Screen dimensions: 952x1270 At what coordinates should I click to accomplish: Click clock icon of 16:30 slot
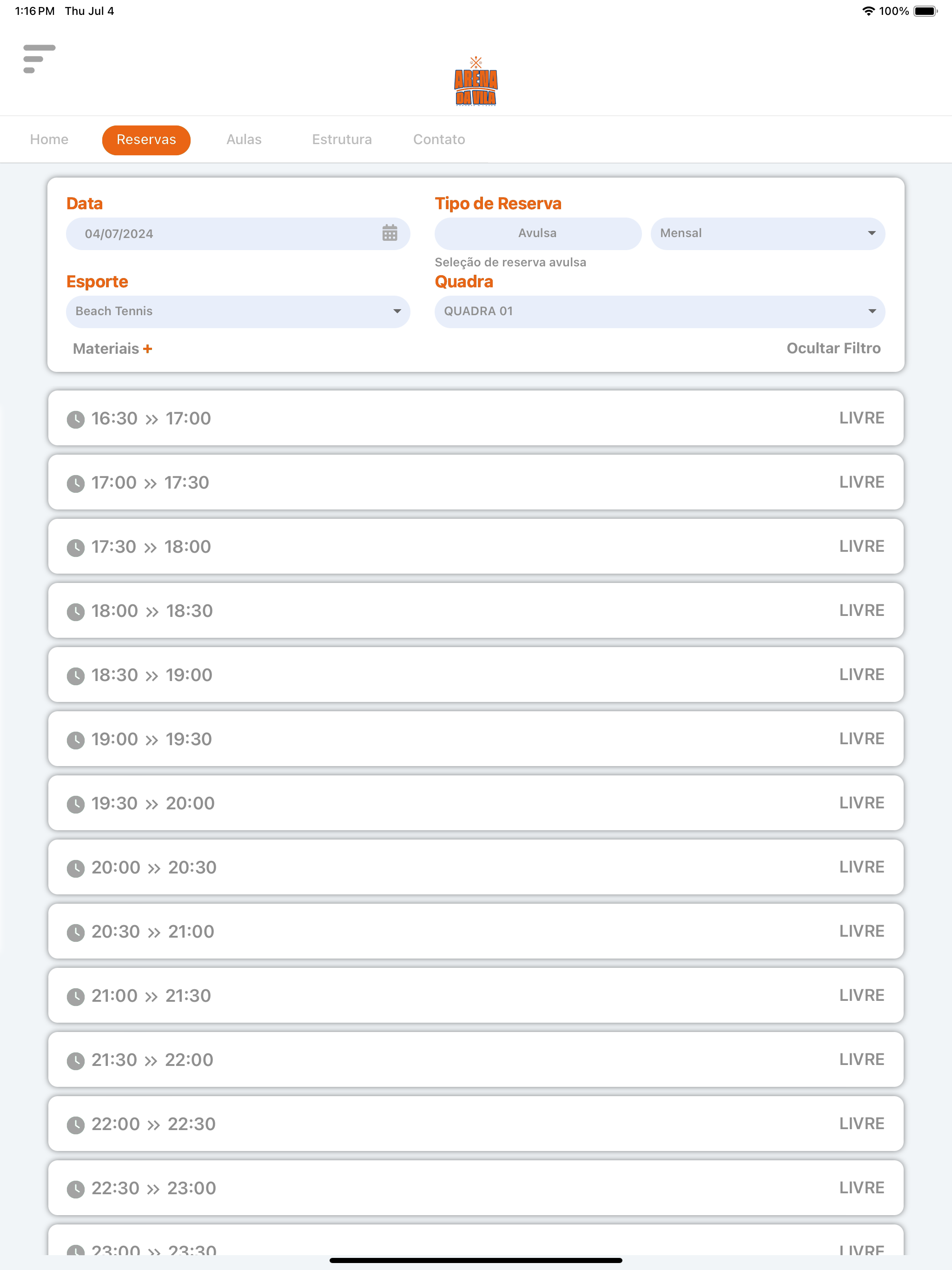76,420
